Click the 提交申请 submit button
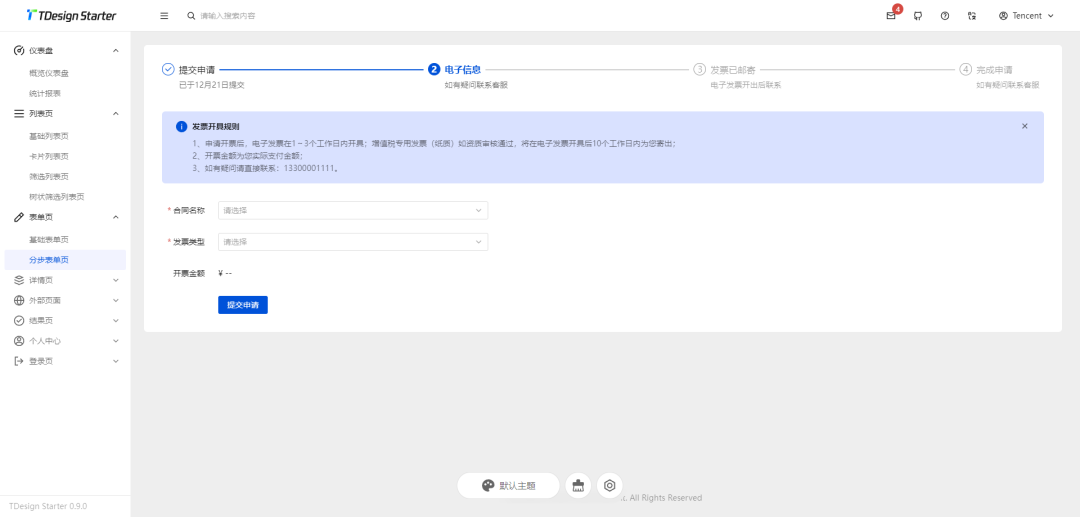 pyautogui.click(x=243, y=305)
